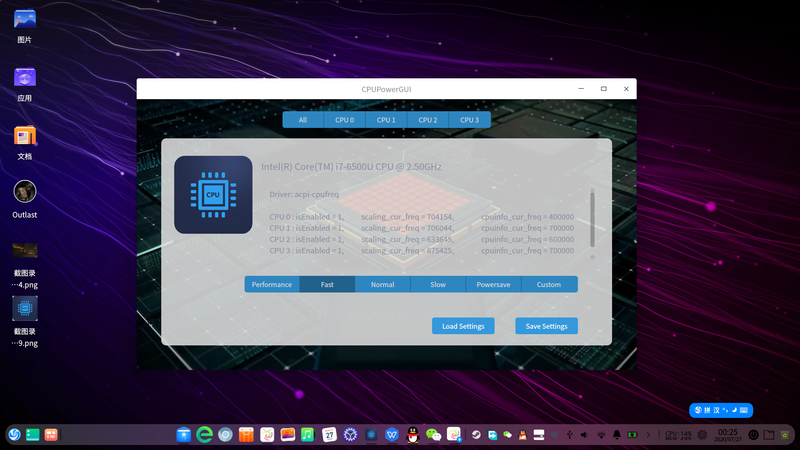Screen dimensions: 800x450
Task: Open the calendar app in the dock
Action: pyautogui.click(x=329, y=435)
